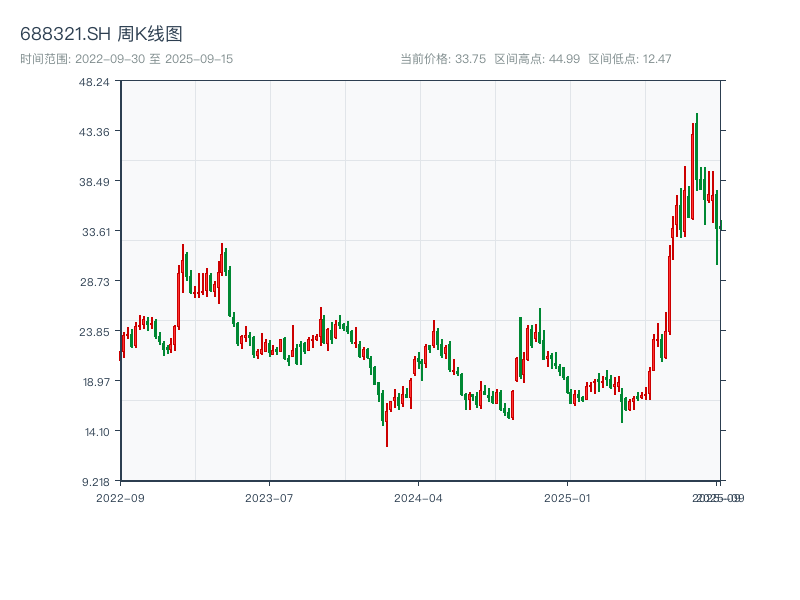
Task: Click the y-axis label 18.97
Action: (96, 382)
